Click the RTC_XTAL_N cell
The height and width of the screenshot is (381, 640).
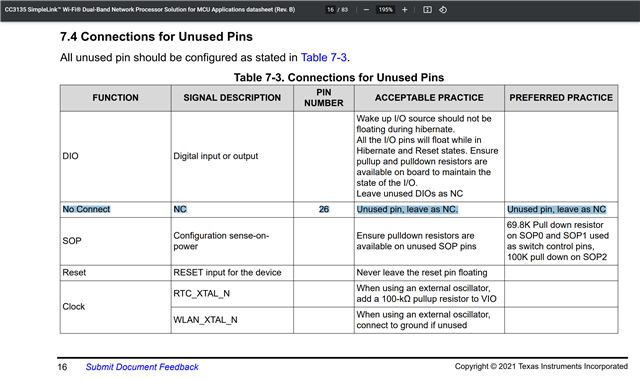[x=232, y=294]
